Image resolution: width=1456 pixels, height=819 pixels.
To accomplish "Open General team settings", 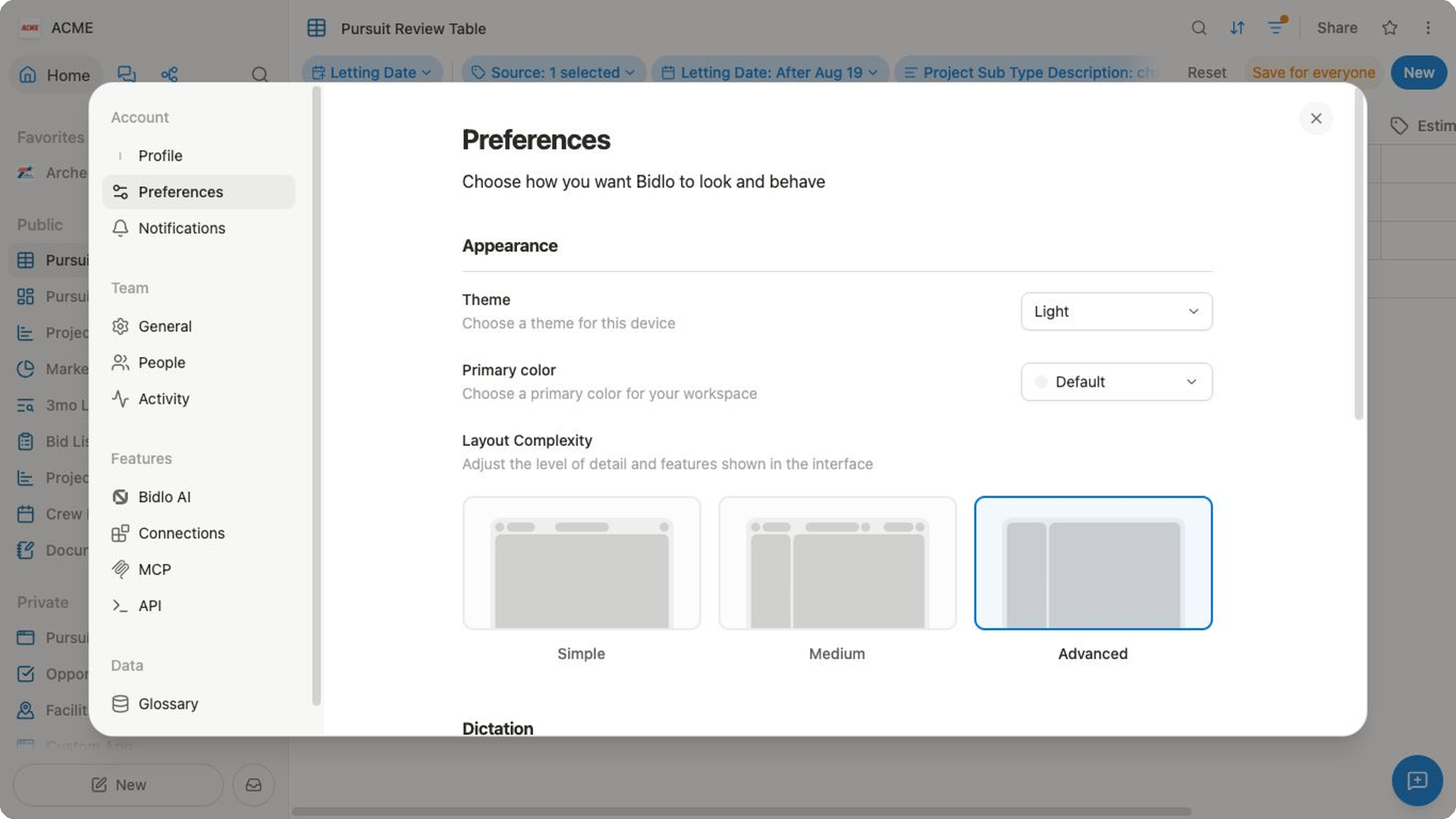I will click(x=198, y=326).
